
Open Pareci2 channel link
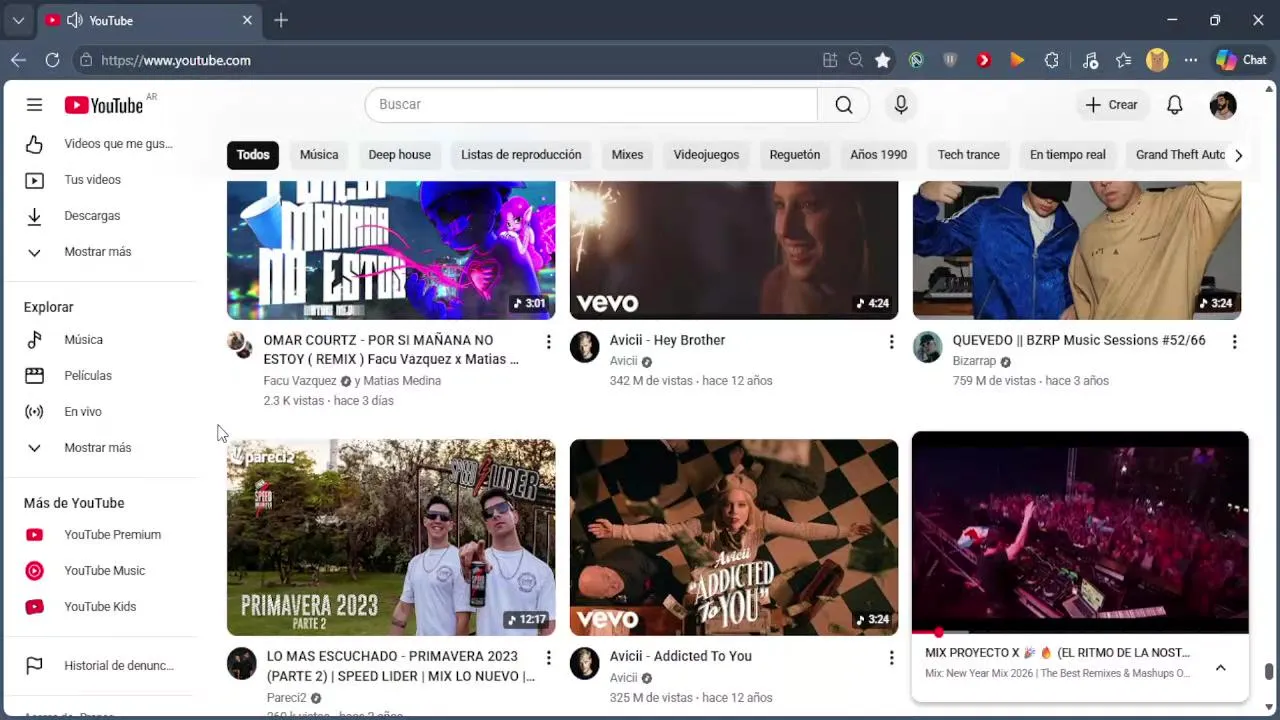(x=286, y=697)
